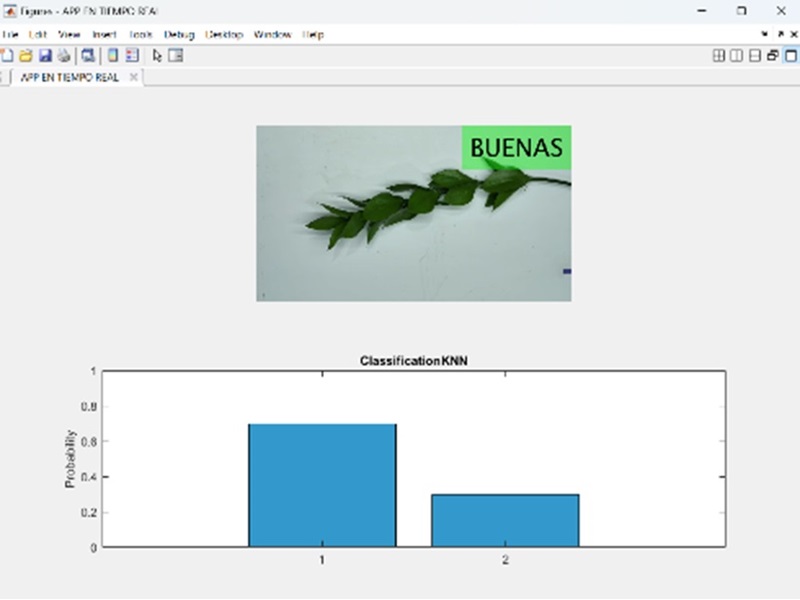Click the y-axis tick label 0.4
Image resolution: width=800 pixels, height=600 pixels.
point(88,477)
